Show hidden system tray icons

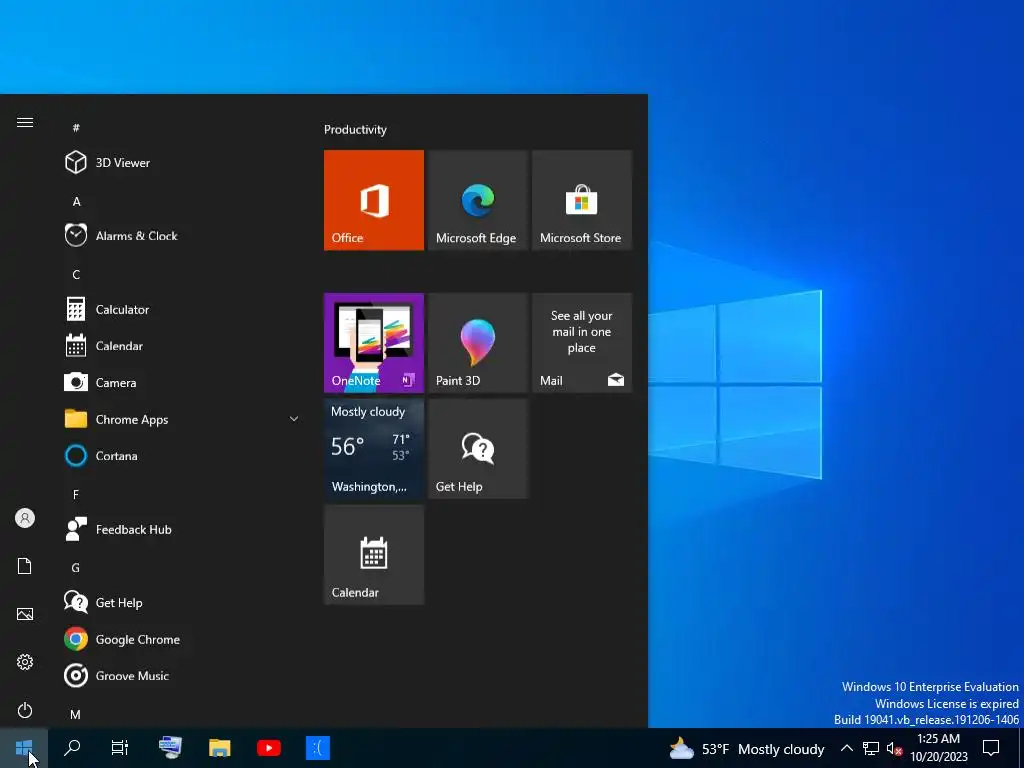click(x=846, y=748)
